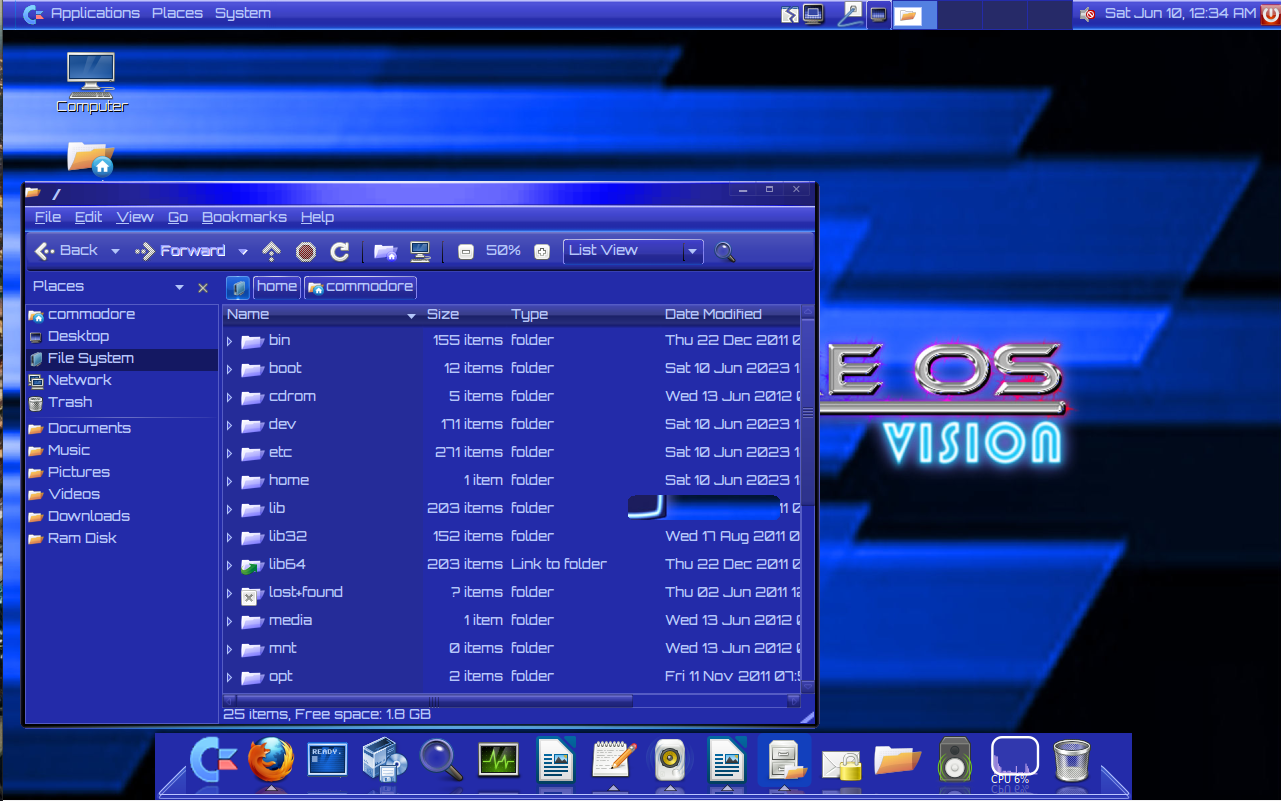Image resolution: width=1281 pixels, height=801 pixels.
Task: Open the Bookmarks menu
Action: click(244, 217)
